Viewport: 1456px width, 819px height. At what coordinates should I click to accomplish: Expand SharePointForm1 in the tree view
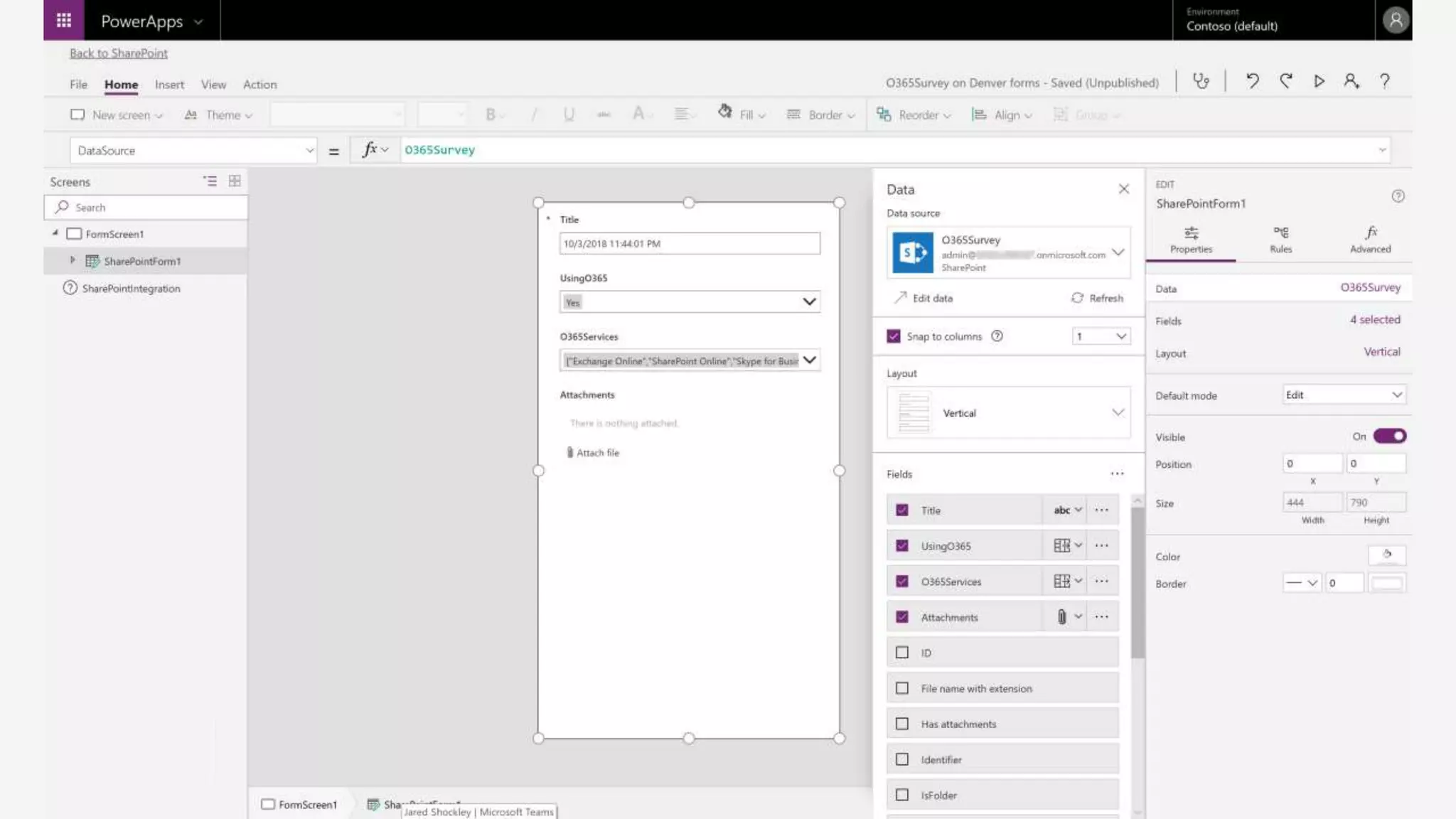click(73, 261)
